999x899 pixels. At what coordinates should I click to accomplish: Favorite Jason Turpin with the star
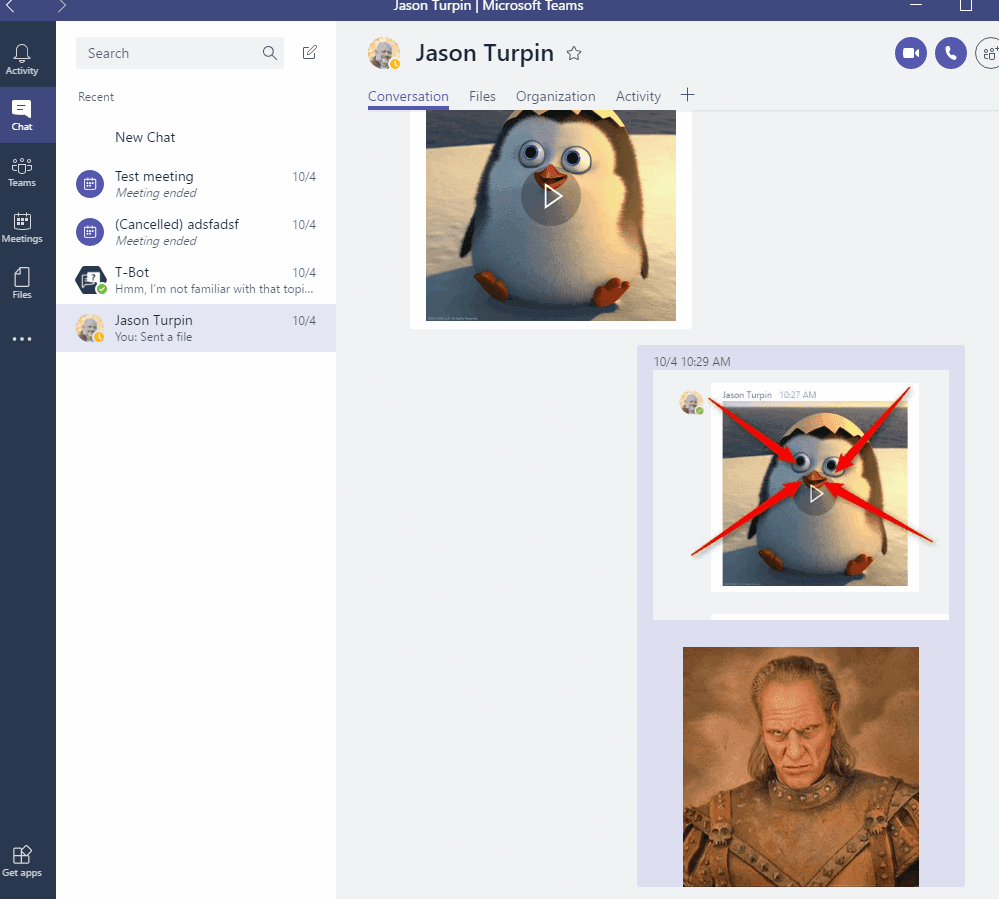pos(574,53)
